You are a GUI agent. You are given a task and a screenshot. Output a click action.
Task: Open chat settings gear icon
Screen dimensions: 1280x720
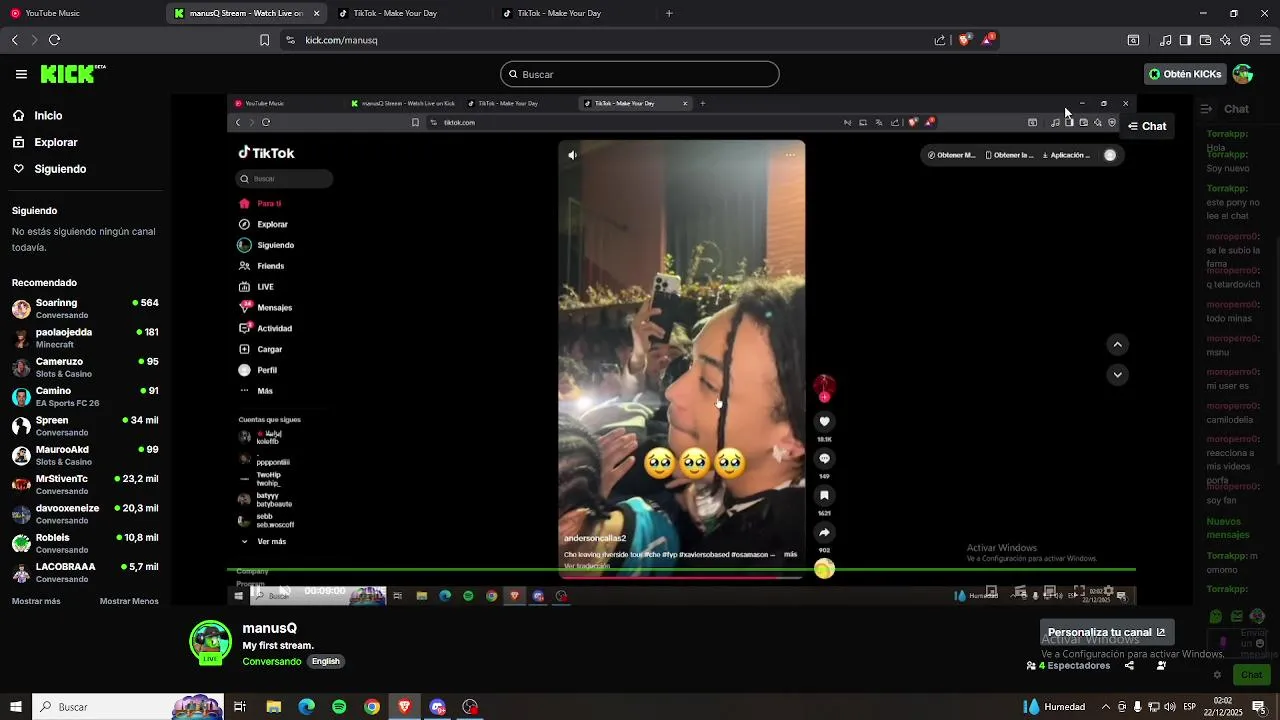[x=1217, y=675]
